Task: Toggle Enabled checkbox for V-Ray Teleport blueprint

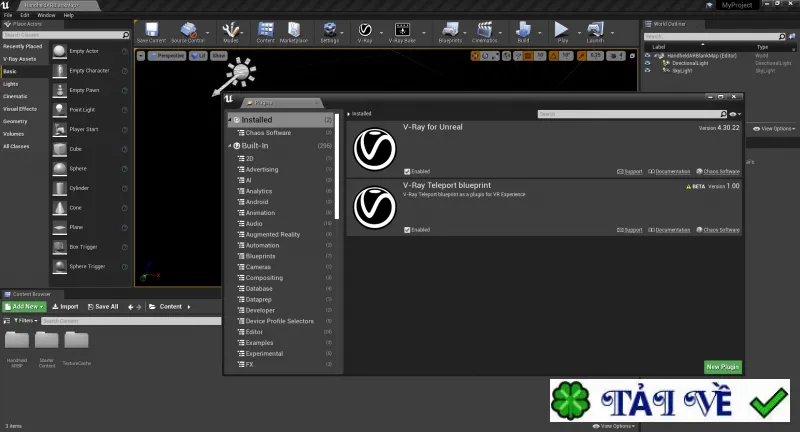Action: pos(407,230)
